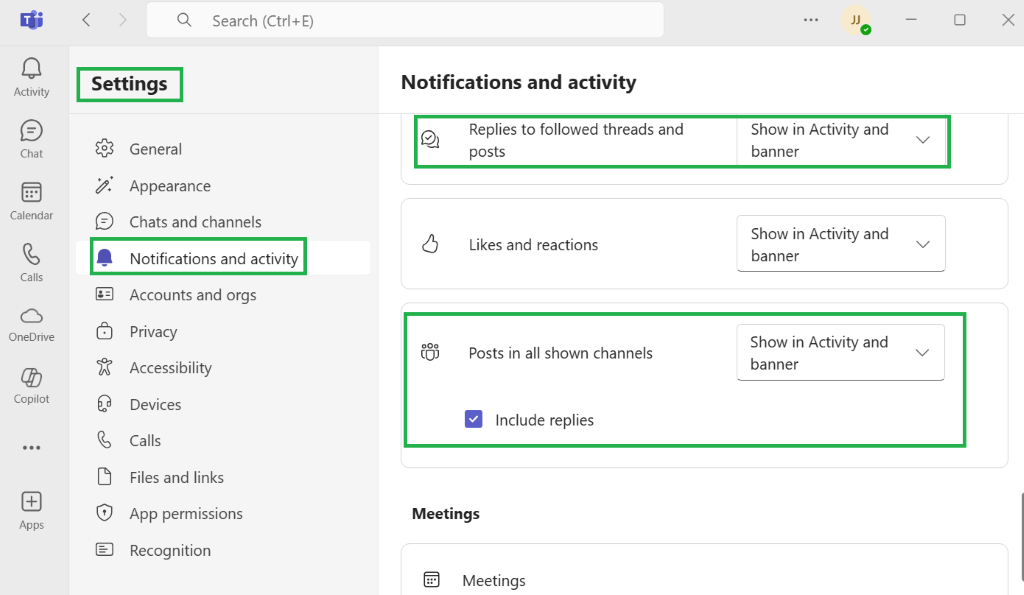1024x595 pixels.
Task: Open the Posts in all shown channels dropdown
Action: 840,353
